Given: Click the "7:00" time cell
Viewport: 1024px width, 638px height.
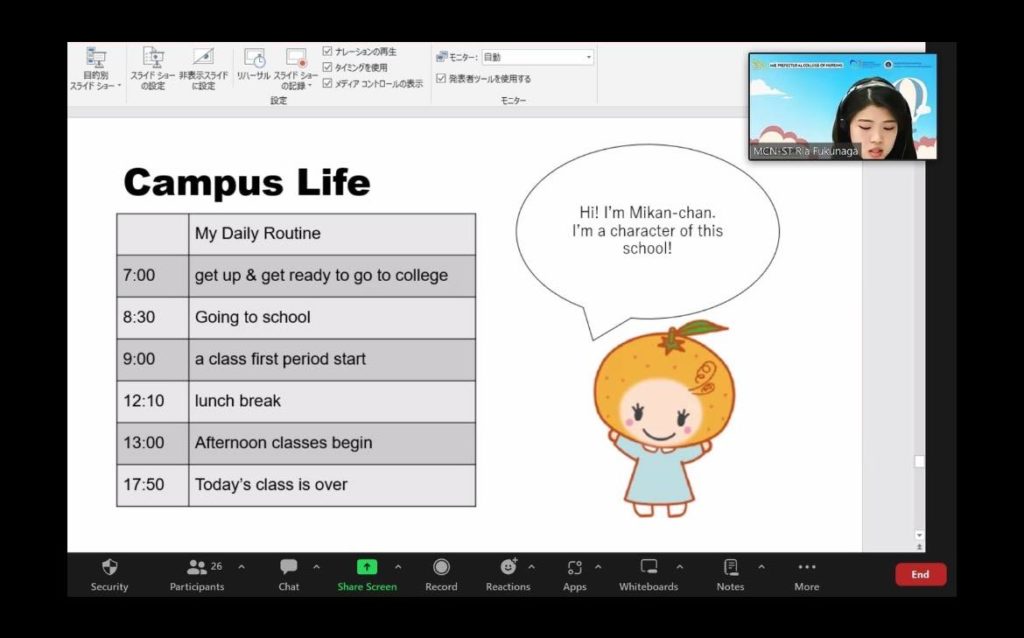Looking at the screenshot, I should (x=153, y=276).
